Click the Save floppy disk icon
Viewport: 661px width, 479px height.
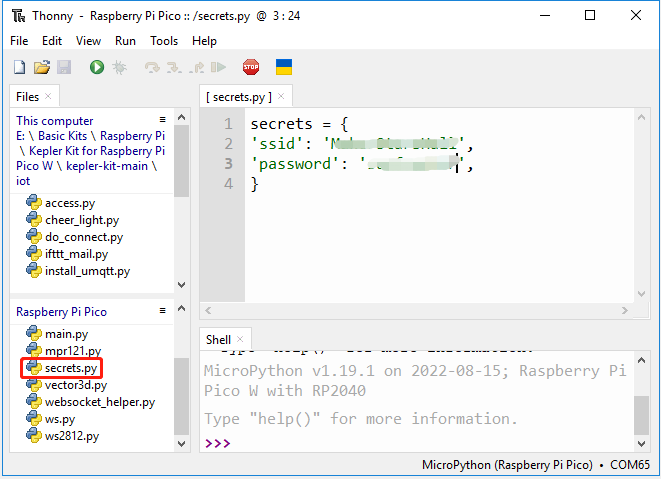click(x=64, y=67)
